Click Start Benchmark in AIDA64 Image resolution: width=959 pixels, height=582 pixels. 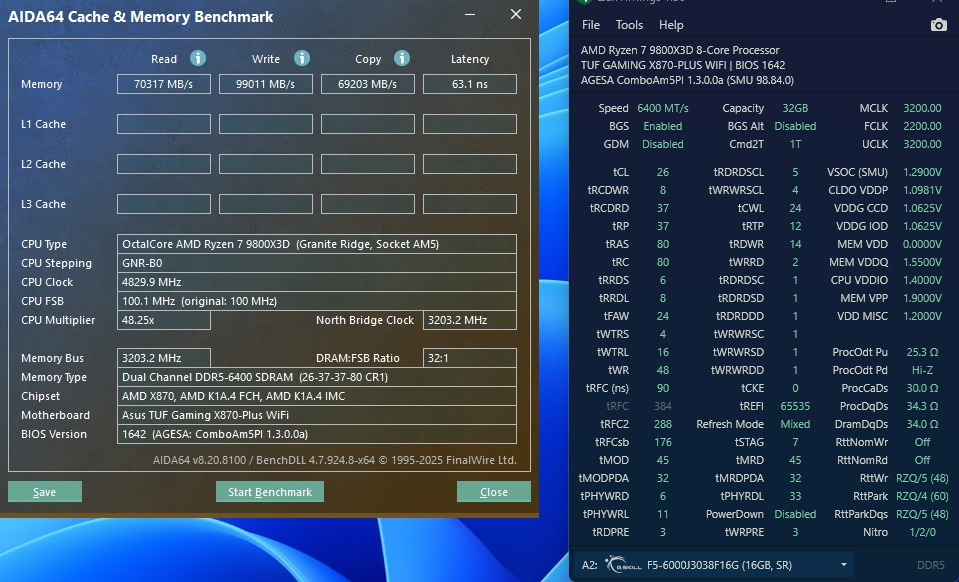pos(270,492)
